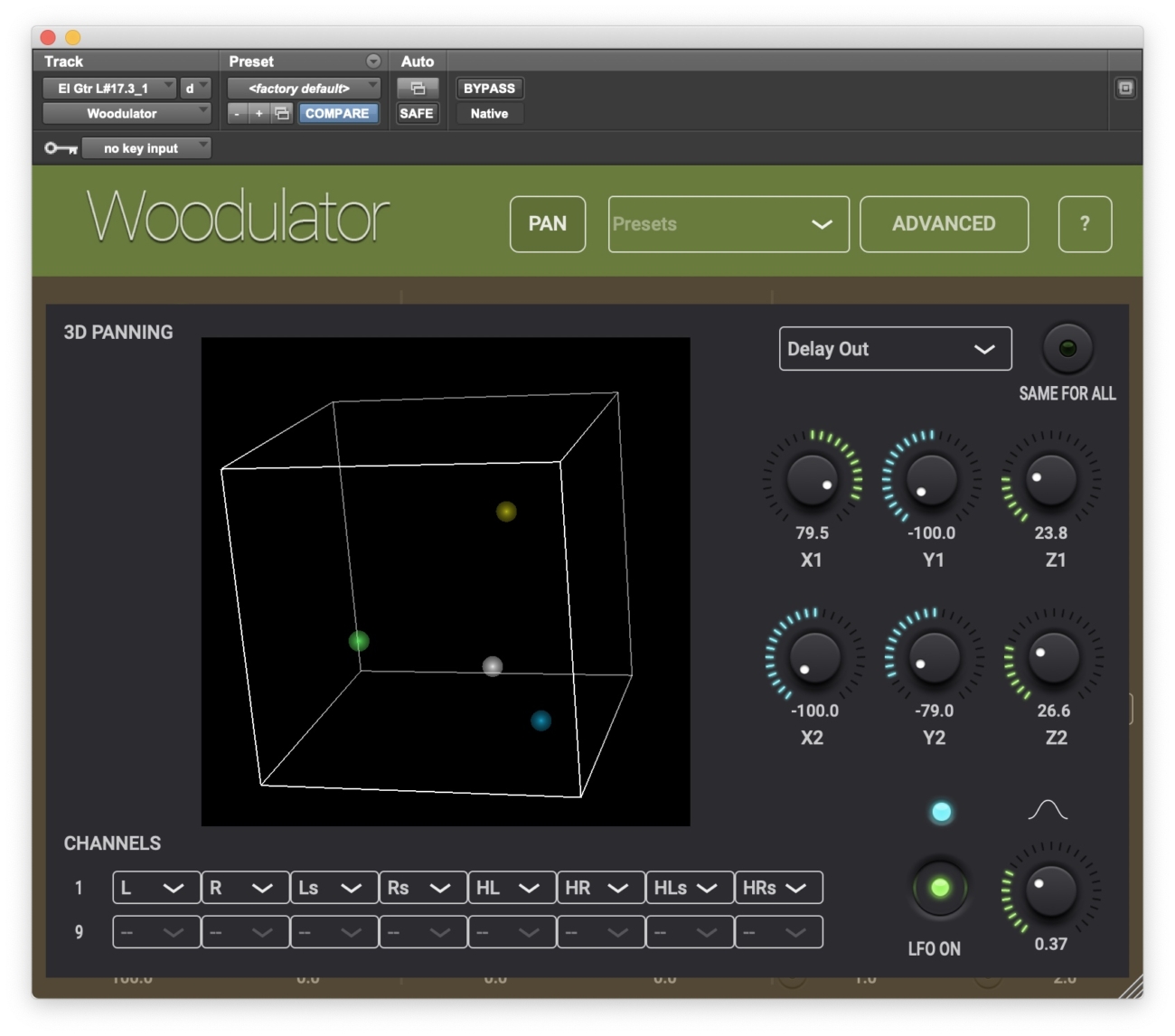Select the white sphere in 3D panner
This screenshot has width=1175, height=1036.
pyautogui.click(x=492, y=666)
